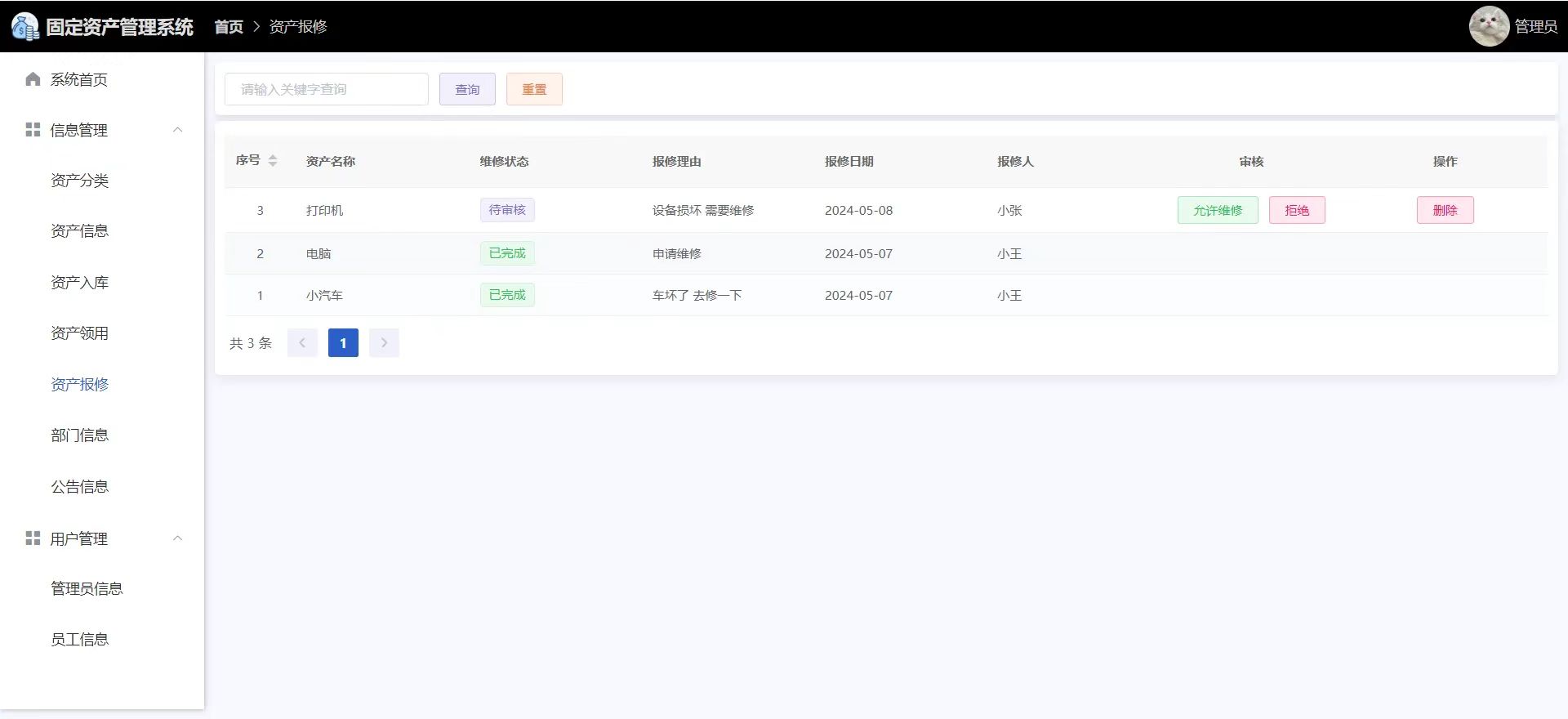Click date 2024-05-07 in 电脑 row
The height and width of the screenshot is (719, 1568).
(858, 253)
